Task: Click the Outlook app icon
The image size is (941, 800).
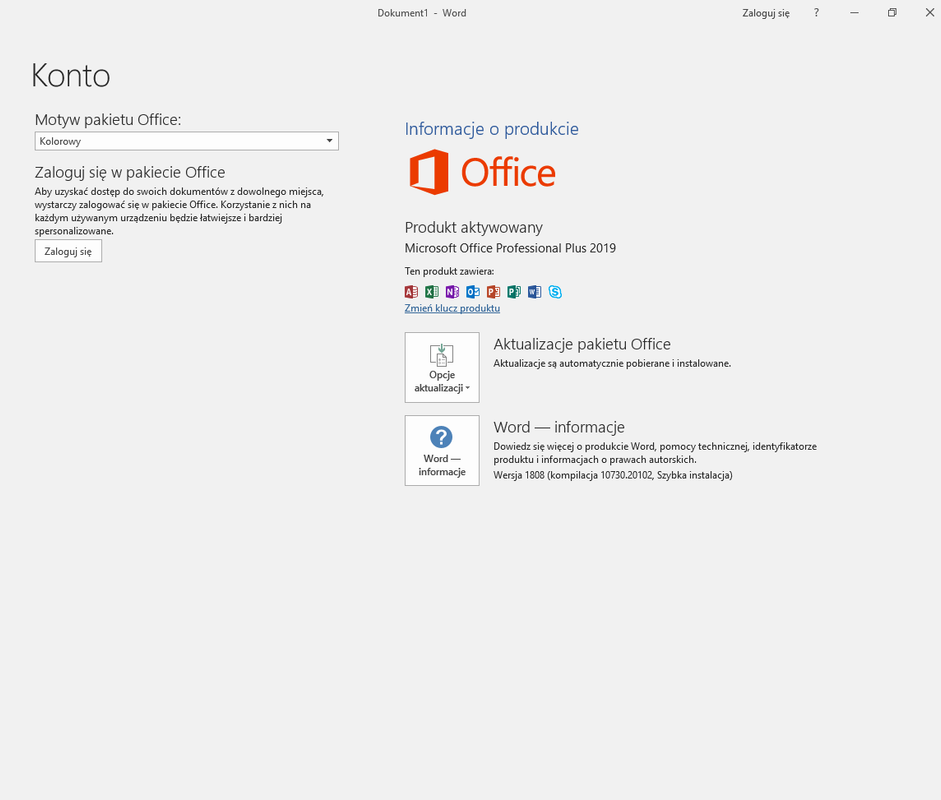Action: click(x=473, y=292)
